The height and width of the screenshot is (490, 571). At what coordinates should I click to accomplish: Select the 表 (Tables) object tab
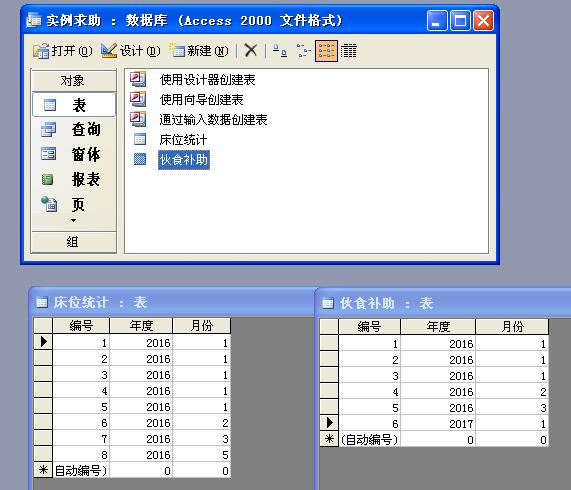coord(74,105)
